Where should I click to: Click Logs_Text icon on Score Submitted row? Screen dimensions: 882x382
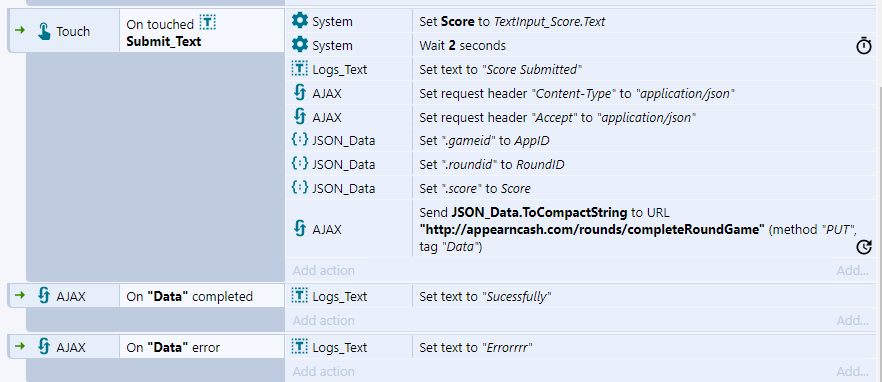[300, 69]
